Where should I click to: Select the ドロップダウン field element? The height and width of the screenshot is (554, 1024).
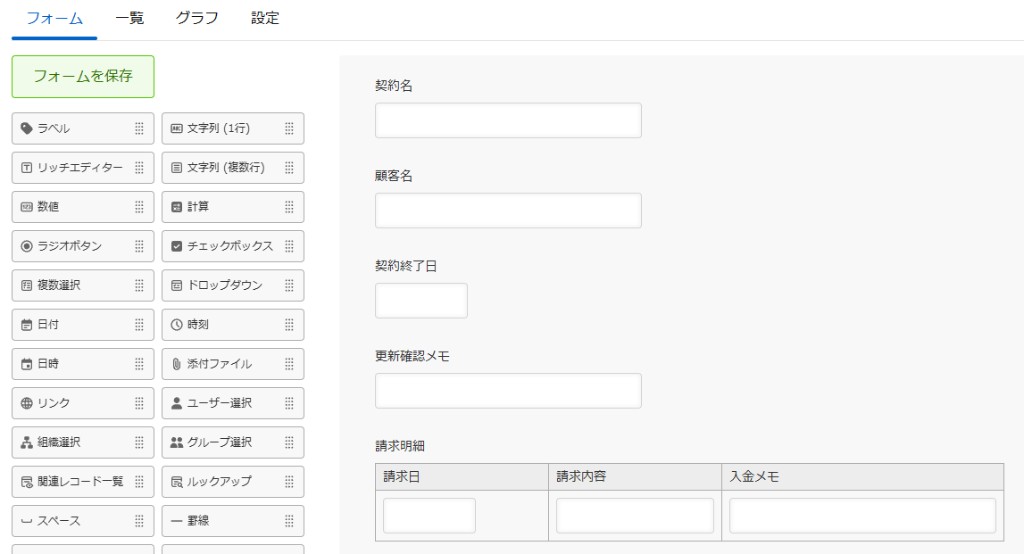pyautogui.click(x=233, y=285)
